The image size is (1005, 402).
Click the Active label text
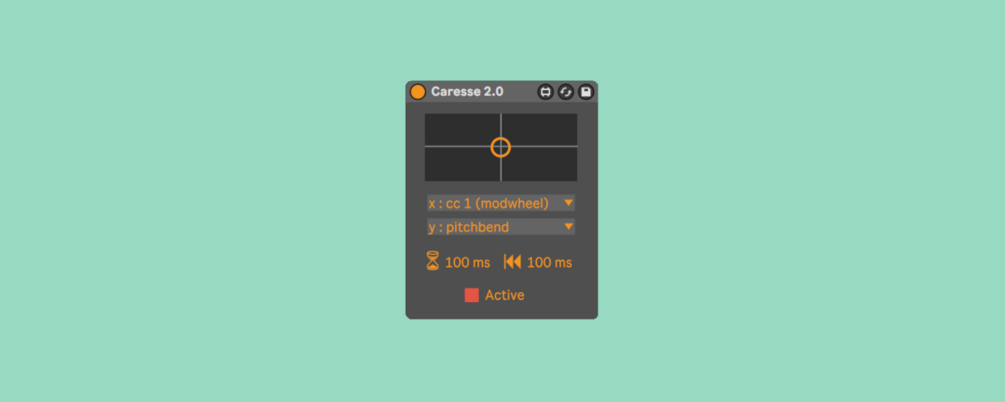504,295
